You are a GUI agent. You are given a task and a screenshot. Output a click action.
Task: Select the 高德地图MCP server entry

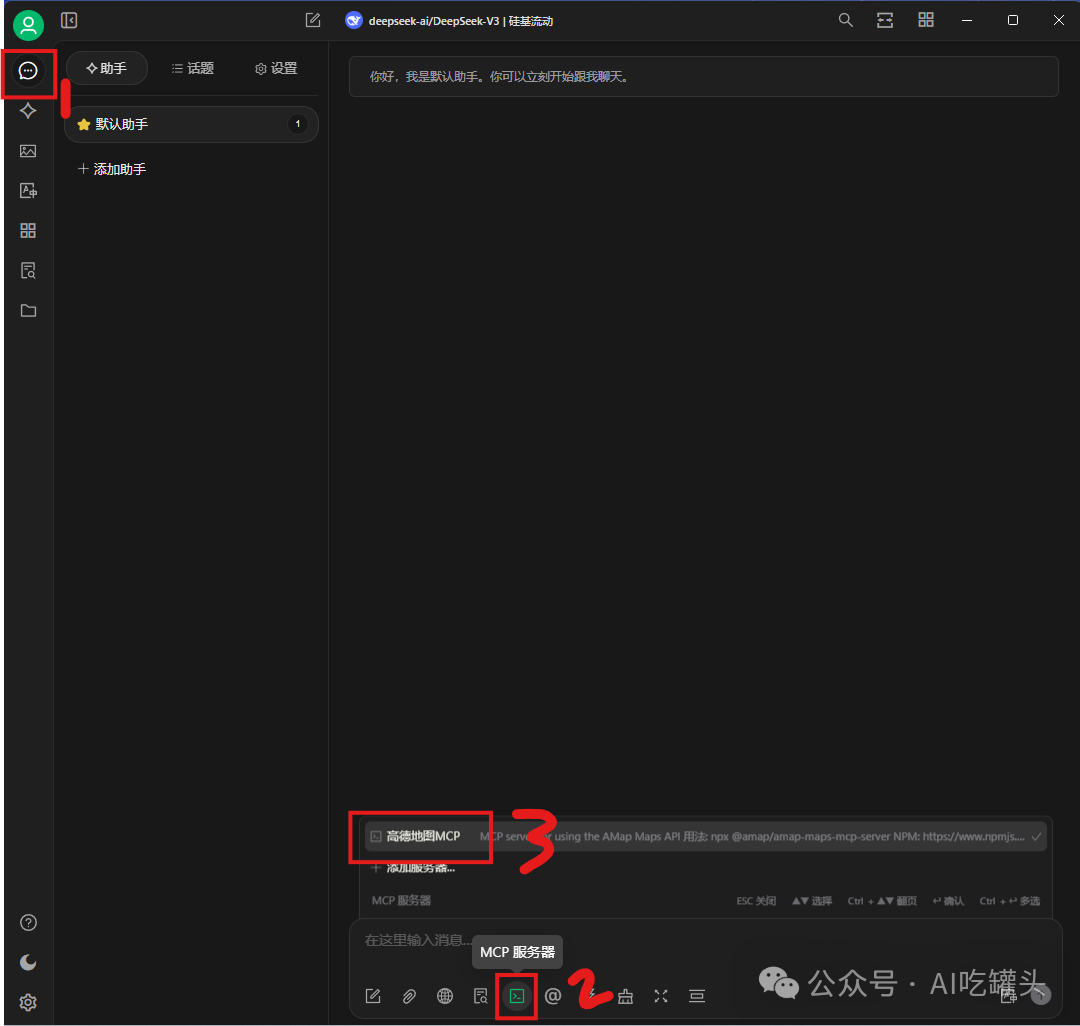tap(705, 837)
